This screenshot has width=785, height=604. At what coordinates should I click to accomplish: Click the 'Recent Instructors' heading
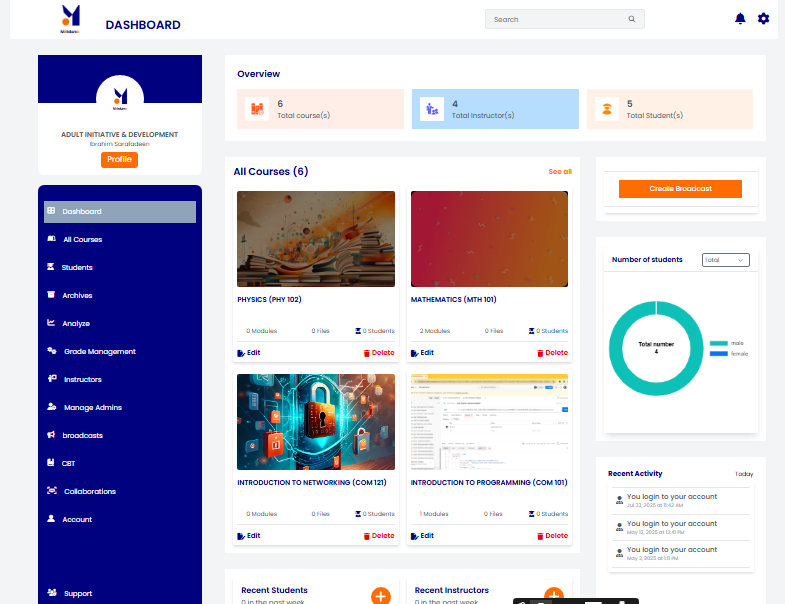coord(452,590)
